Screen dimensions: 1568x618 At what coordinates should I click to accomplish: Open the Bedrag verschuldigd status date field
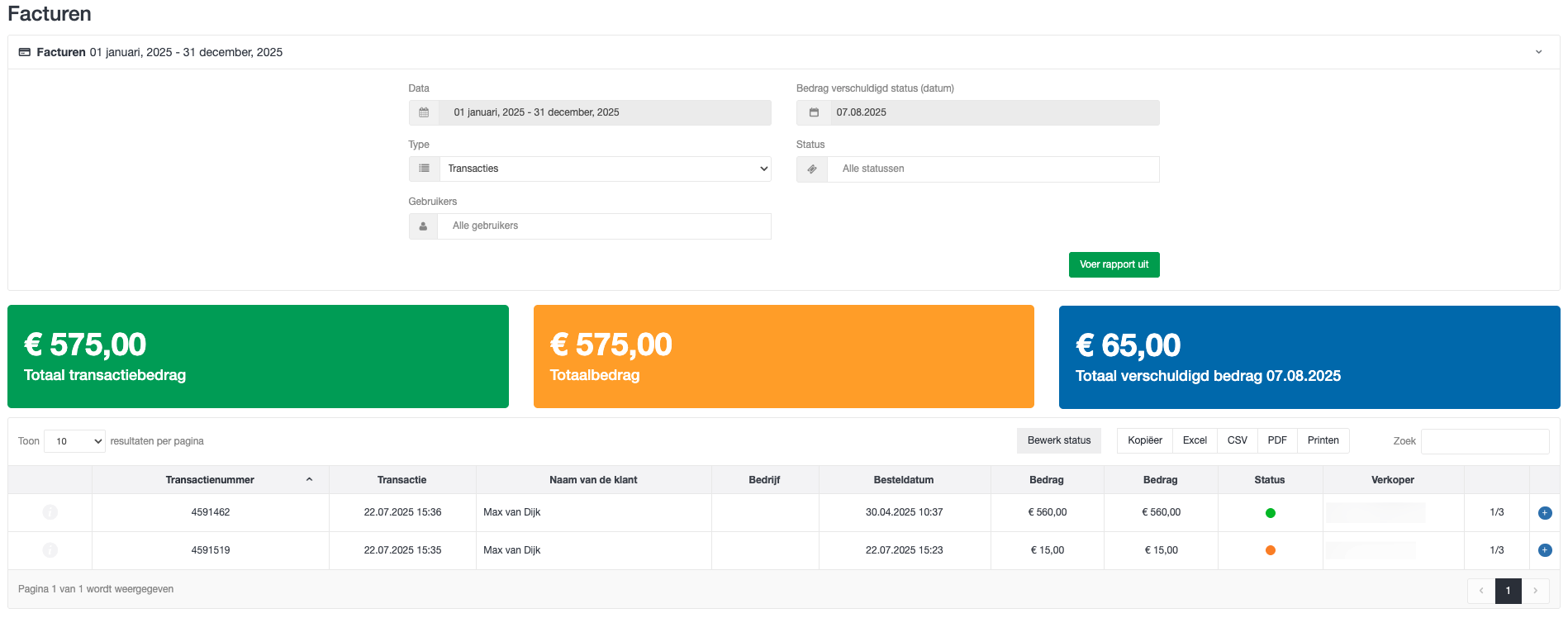pos(993,112)
